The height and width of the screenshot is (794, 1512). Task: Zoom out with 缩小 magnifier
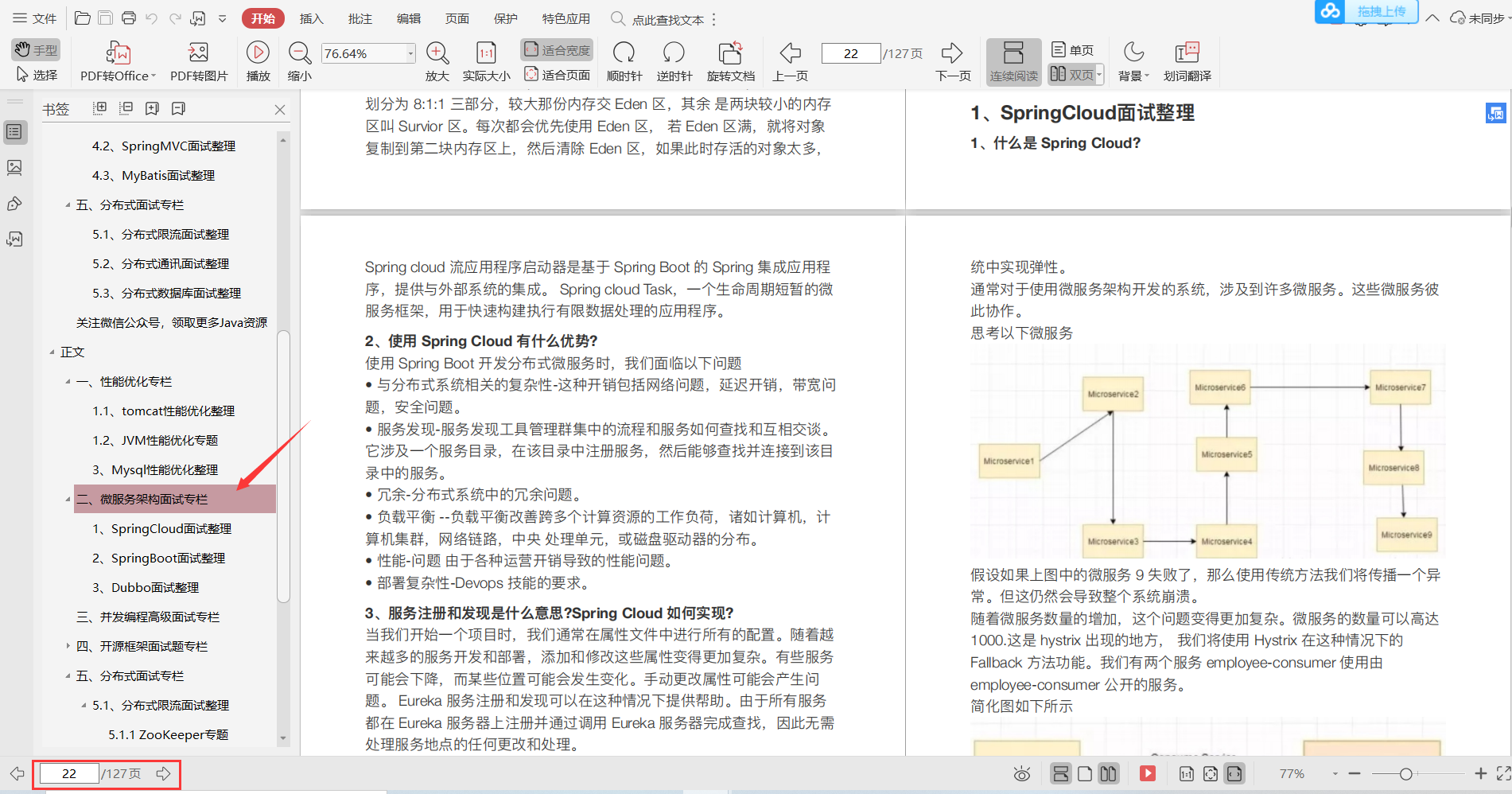click(x=300, y=62)
